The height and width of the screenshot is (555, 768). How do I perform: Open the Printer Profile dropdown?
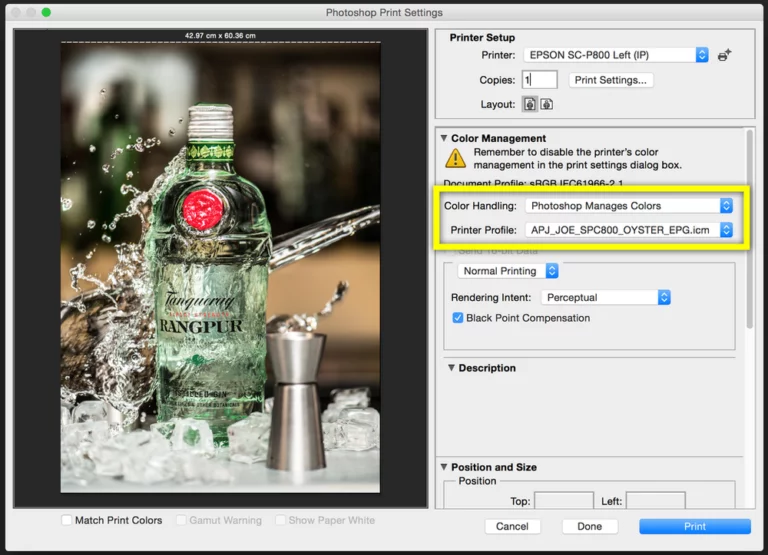coord(629,230)
